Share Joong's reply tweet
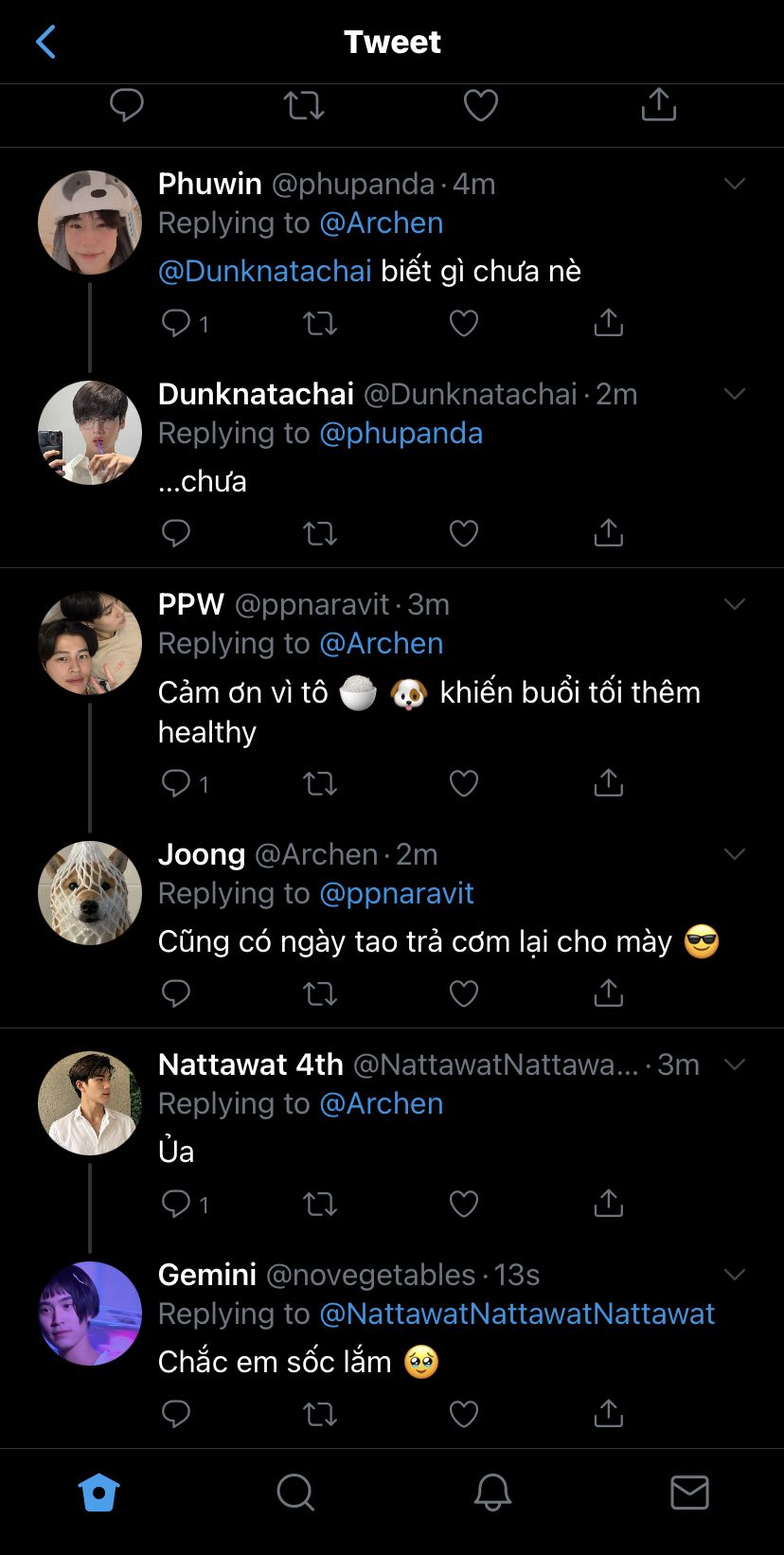This screenshot has width=784, height=1555. [608, 993]
